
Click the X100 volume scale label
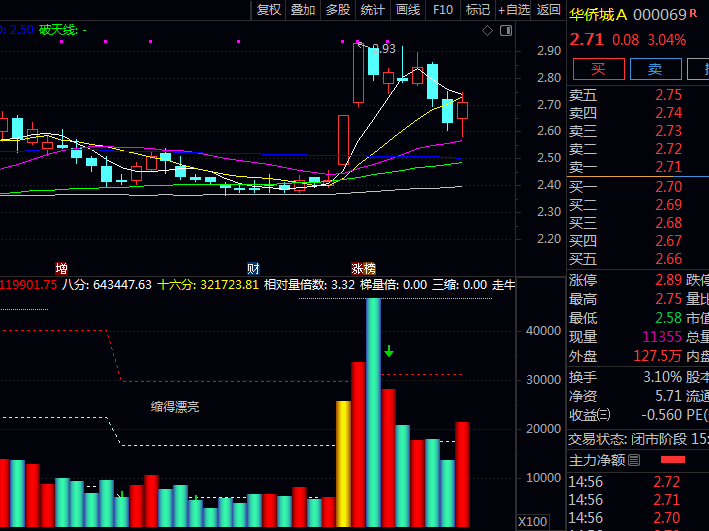[x=533, y=522]
